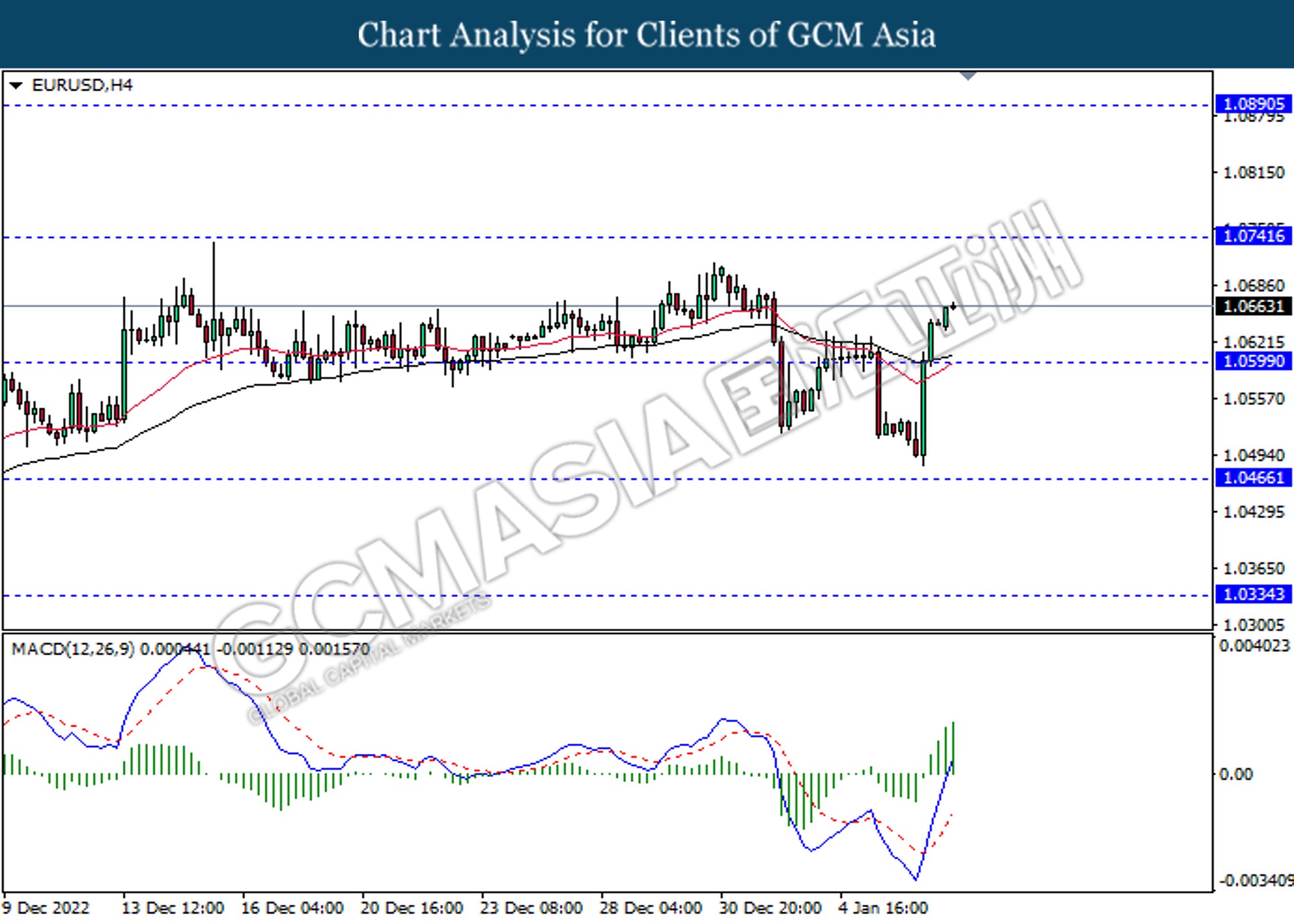Screen dimensions: 1294x924
Task: Click the 4 Jan 16:00 time label
Action: click(x=884, y=908)
